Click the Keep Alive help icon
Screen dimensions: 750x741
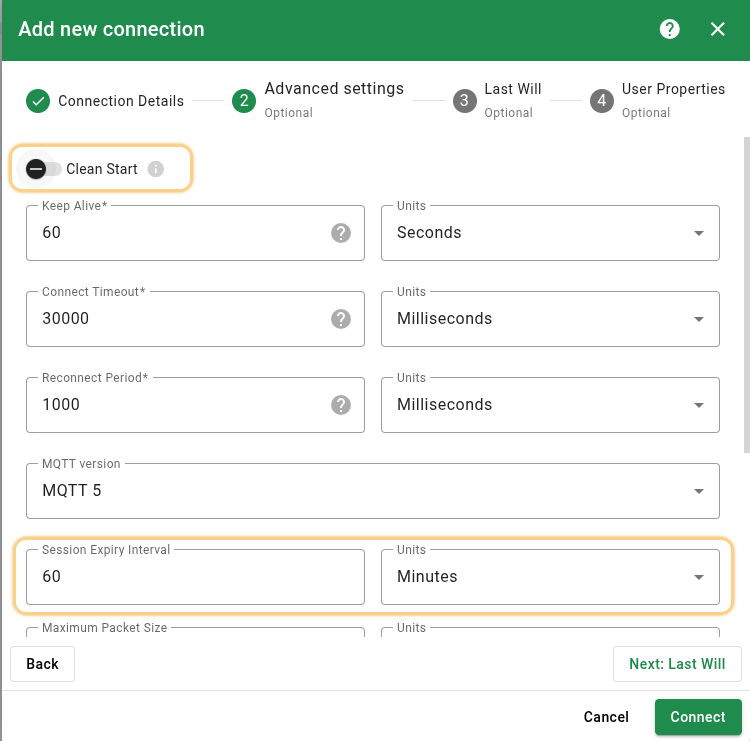(x=341, y=233)
